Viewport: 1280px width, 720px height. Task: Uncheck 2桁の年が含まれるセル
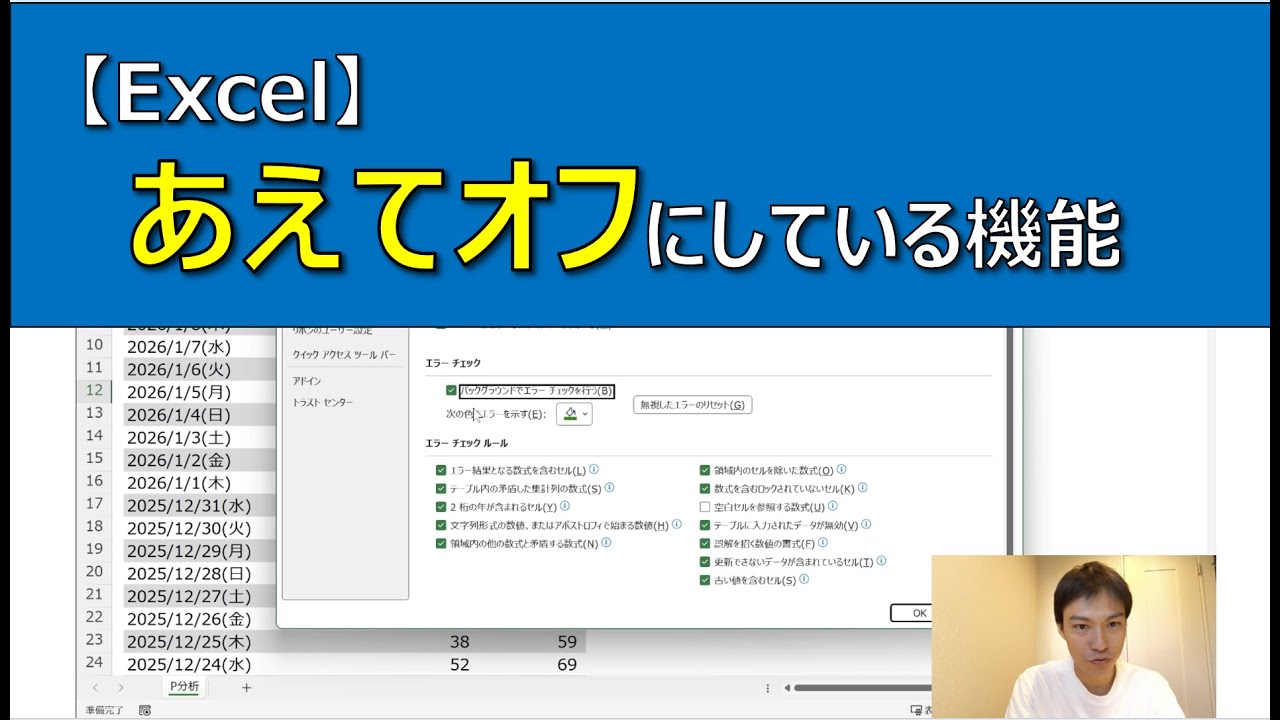coord(441,507)
